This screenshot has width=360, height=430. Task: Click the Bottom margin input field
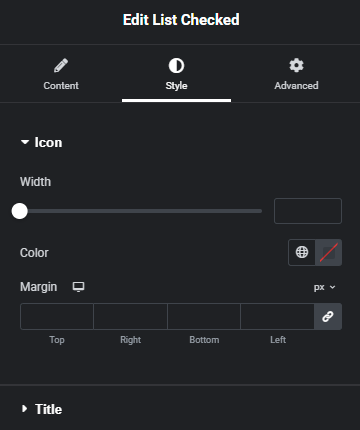click(x=204, y=316)
